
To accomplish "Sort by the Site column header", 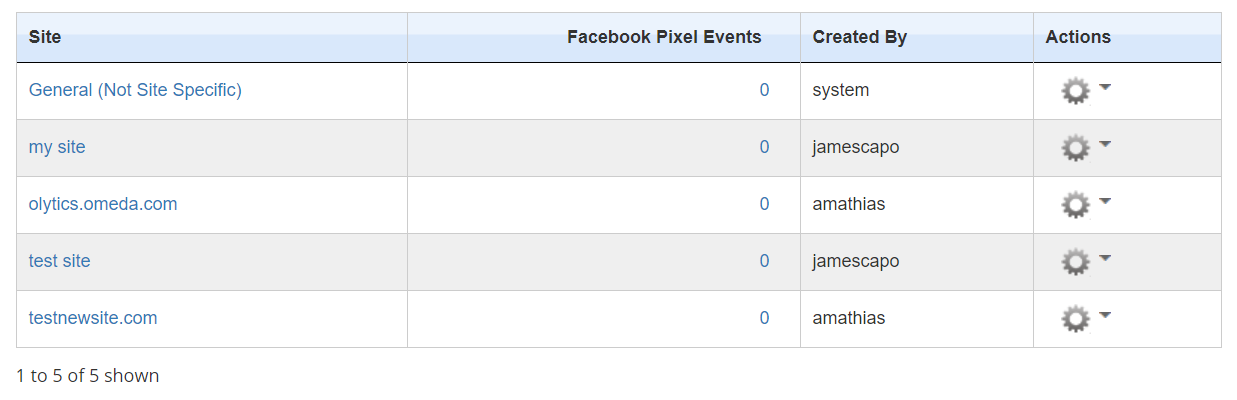I will tap(45, 37).
